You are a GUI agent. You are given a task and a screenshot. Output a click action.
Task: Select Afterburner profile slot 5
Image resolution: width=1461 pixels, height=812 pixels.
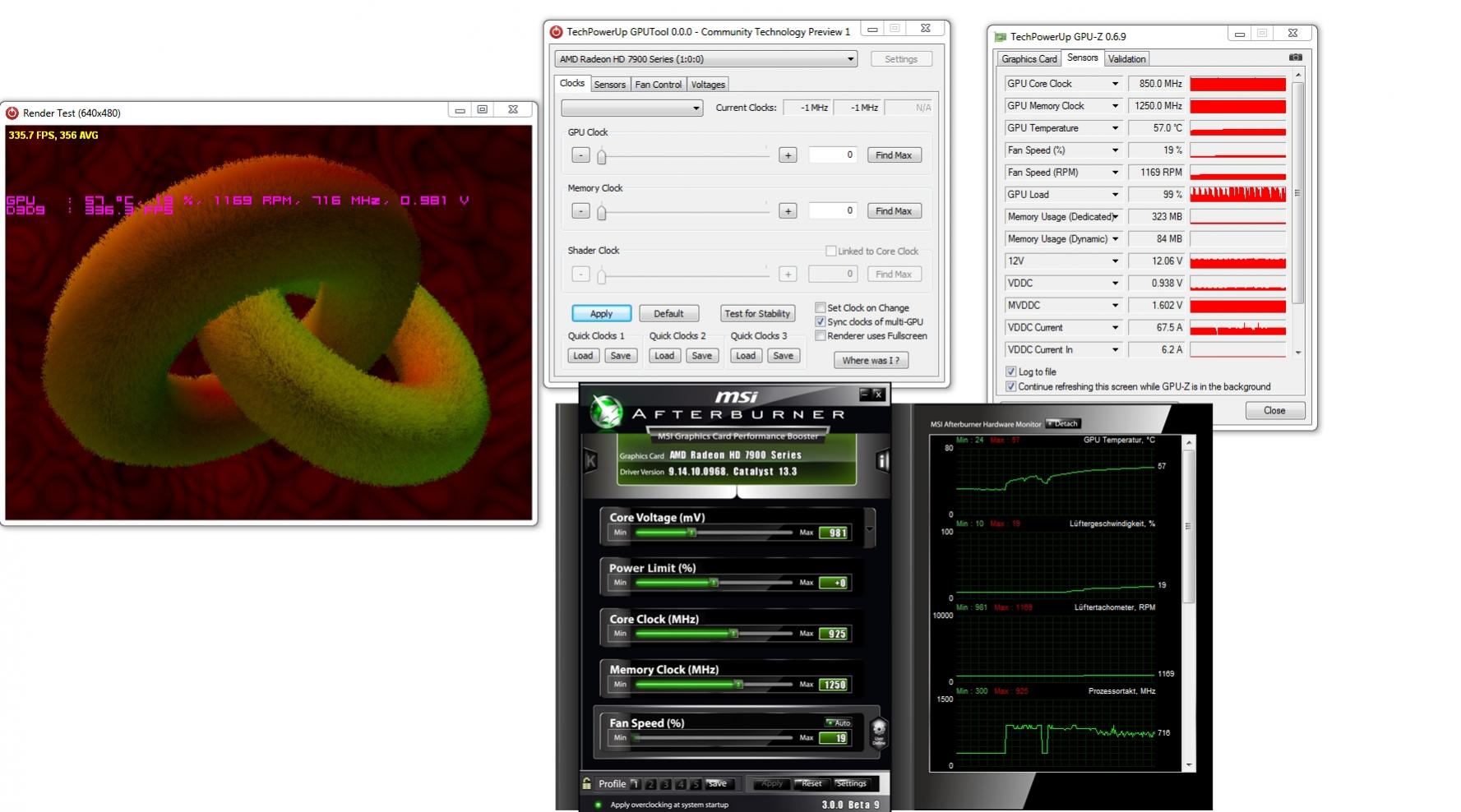tap(695, 785)
